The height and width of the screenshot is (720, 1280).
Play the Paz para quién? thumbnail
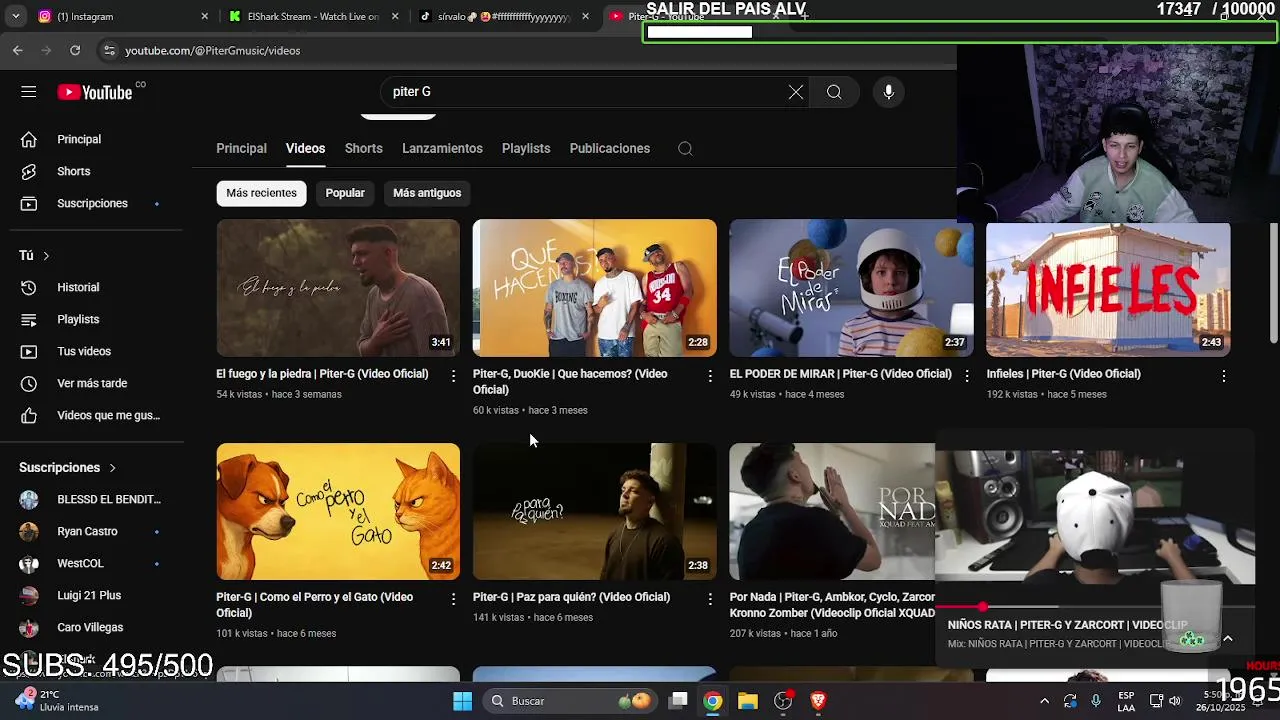click(x=595, y=511)
